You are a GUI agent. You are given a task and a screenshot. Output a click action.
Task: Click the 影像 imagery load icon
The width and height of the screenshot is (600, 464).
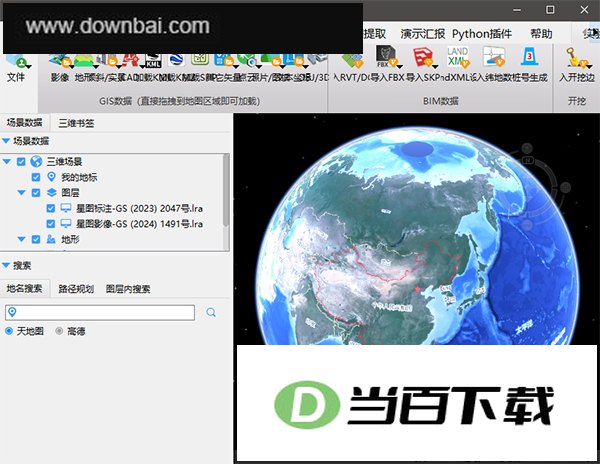60,61
